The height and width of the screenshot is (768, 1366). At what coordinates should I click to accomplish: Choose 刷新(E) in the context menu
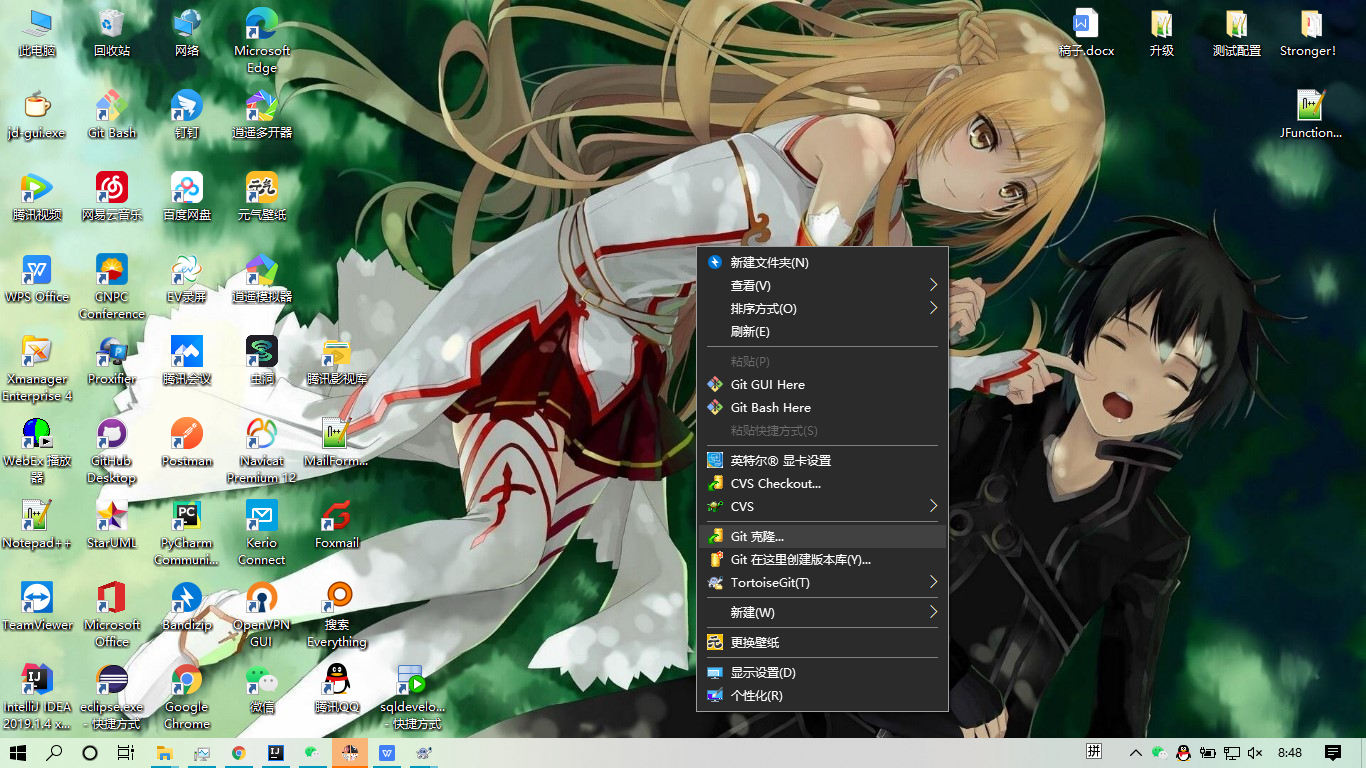(822, 331)
